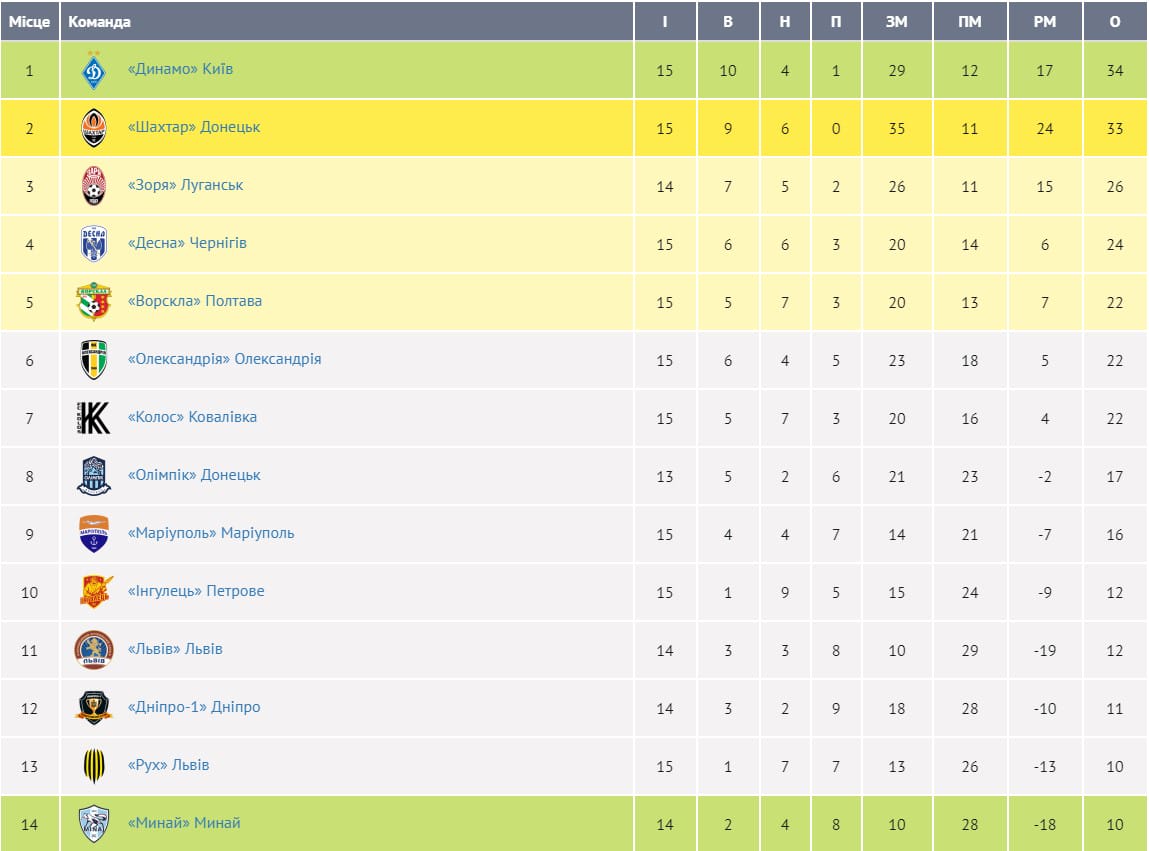
Task: Click the Kolos Kovalivka club logo
Action: point(94,418)
